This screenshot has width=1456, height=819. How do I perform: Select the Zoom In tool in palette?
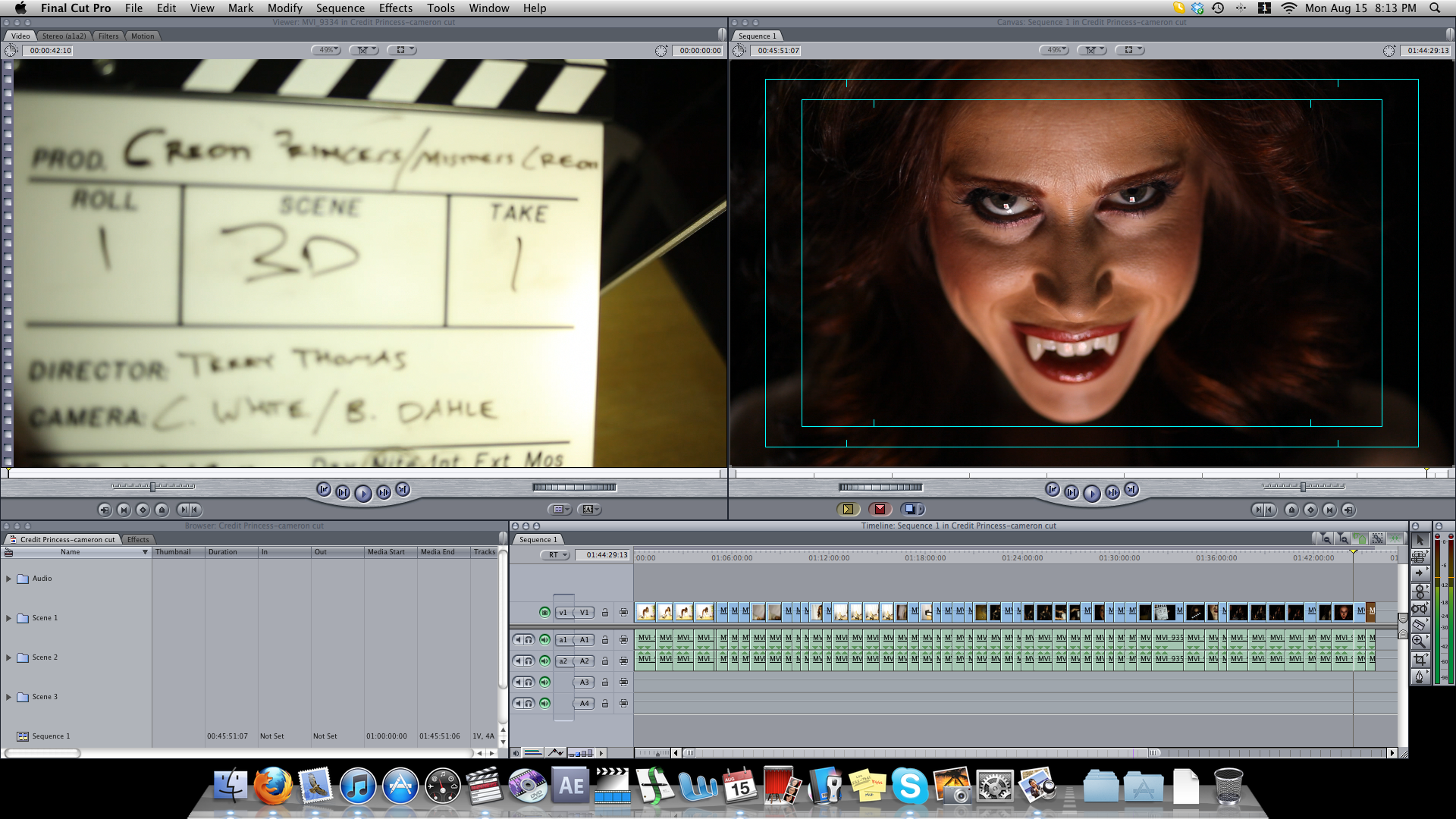(x=1420, y=642)
